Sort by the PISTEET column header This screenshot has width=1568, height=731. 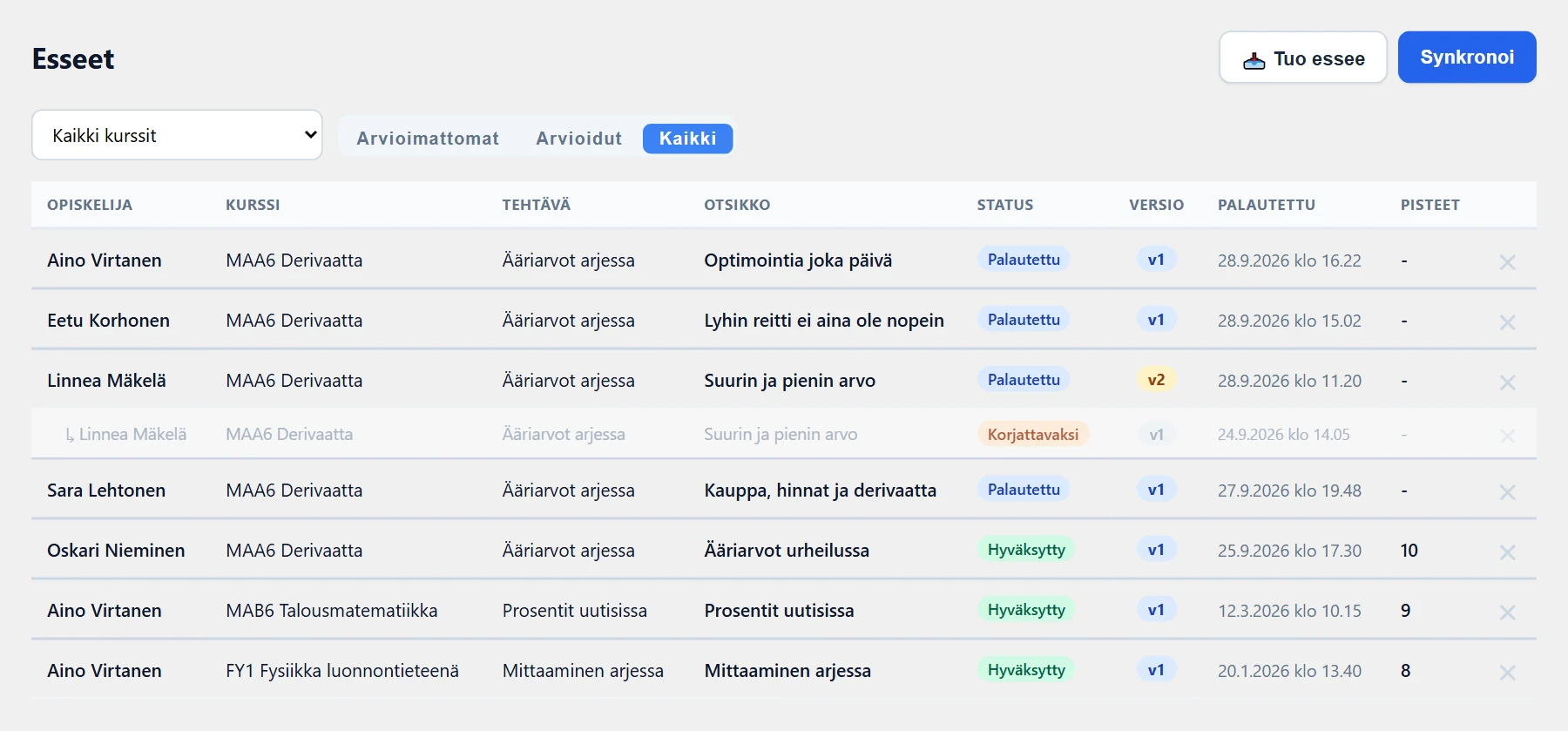pyautogui.click(x=1430, y=205)
